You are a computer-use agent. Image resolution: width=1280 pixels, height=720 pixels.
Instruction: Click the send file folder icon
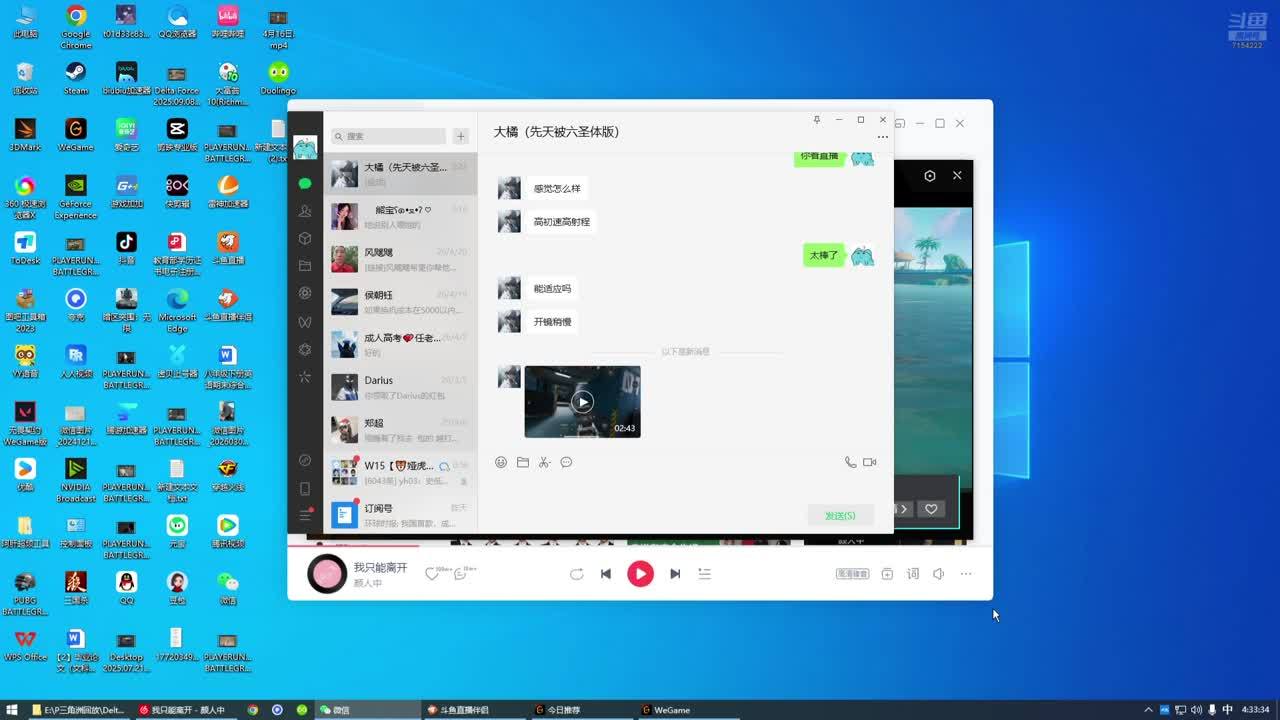click(523, 462)
